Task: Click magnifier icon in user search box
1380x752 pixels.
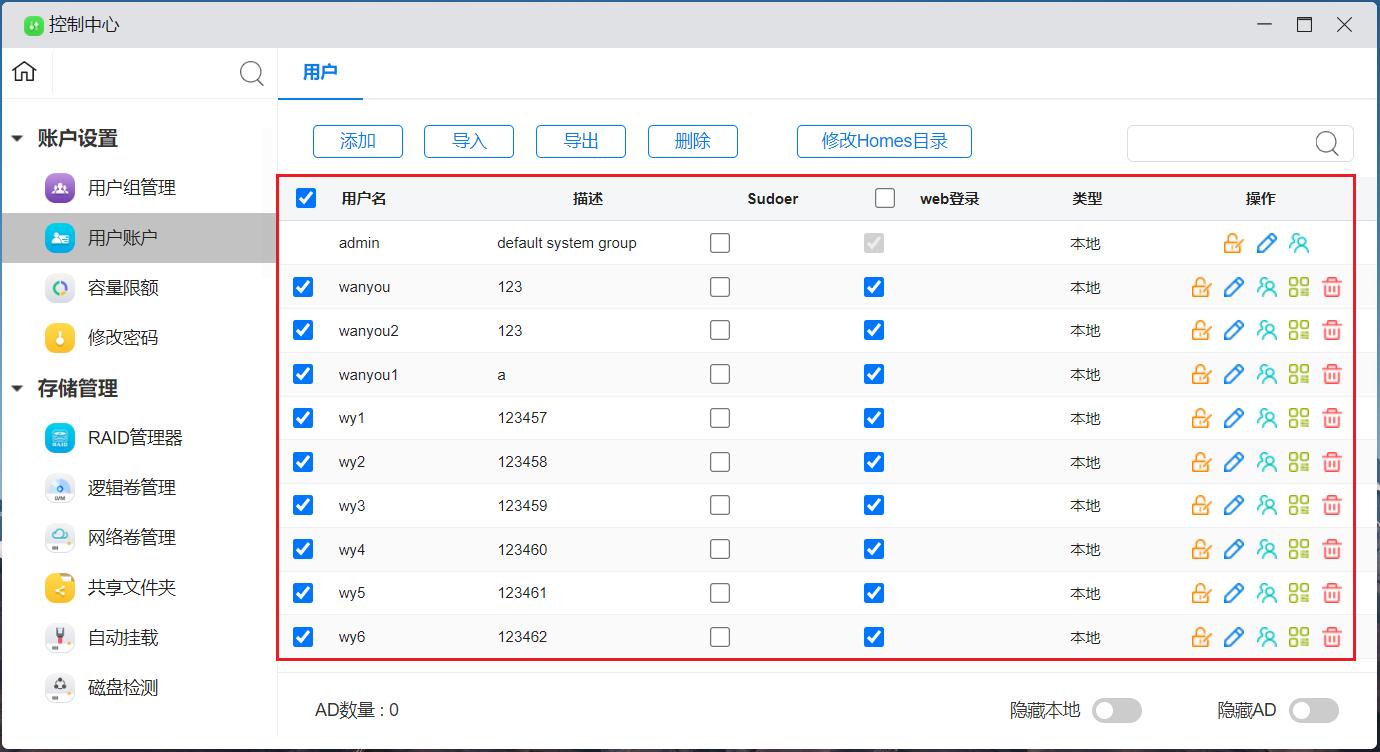Action: 1326,143
